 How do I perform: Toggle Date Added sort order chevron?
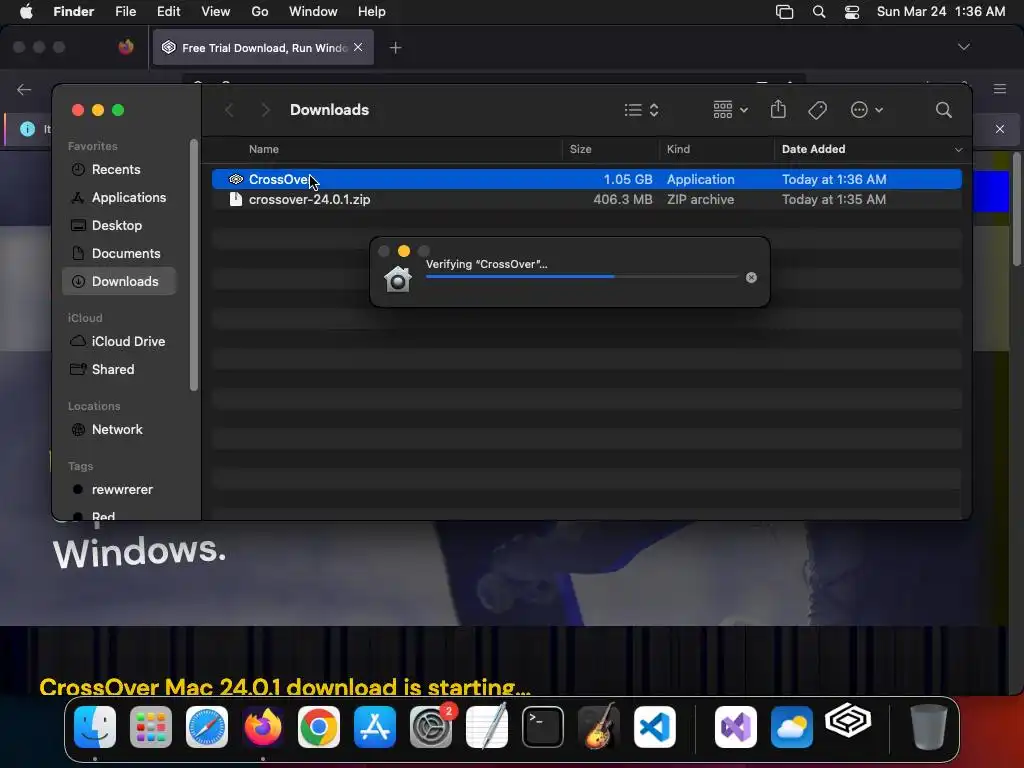[x=958, y=150]
